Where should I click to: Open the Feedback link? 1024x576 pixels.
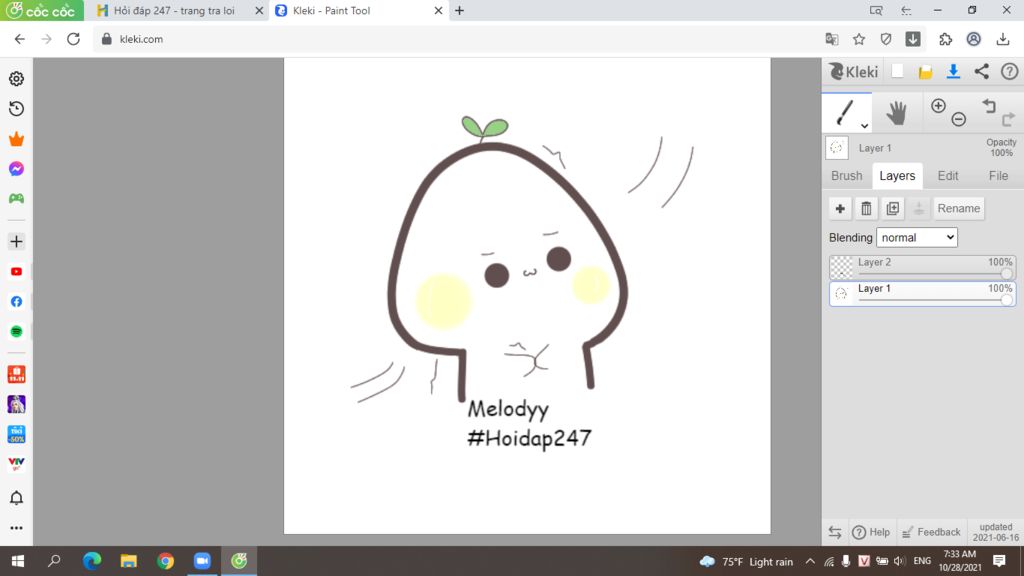pyautogui.click(x=931, y=532)
